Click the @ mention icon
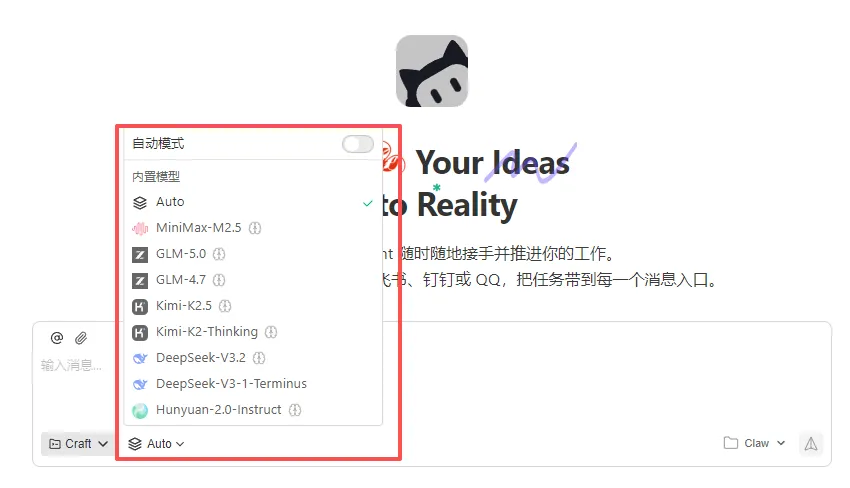 [x=56, y=338]
